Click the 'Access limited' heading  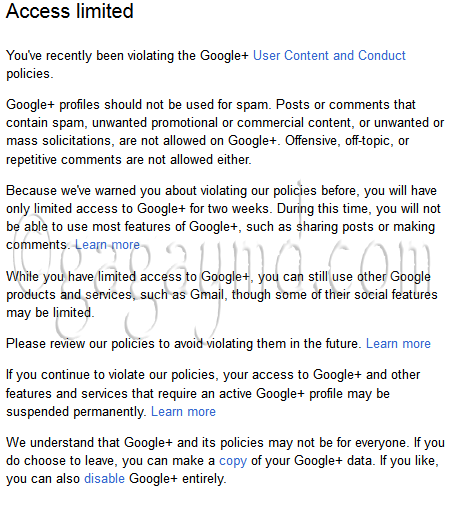(70, 11)
